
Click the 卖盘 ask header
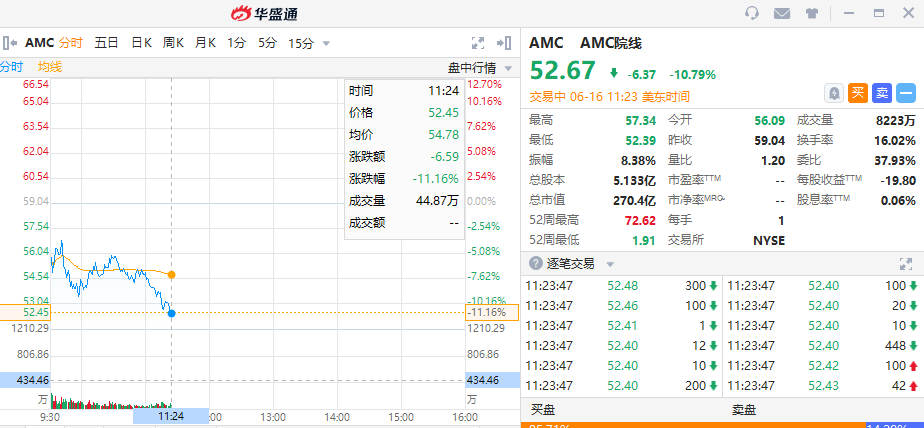click(x=743, y=410)
